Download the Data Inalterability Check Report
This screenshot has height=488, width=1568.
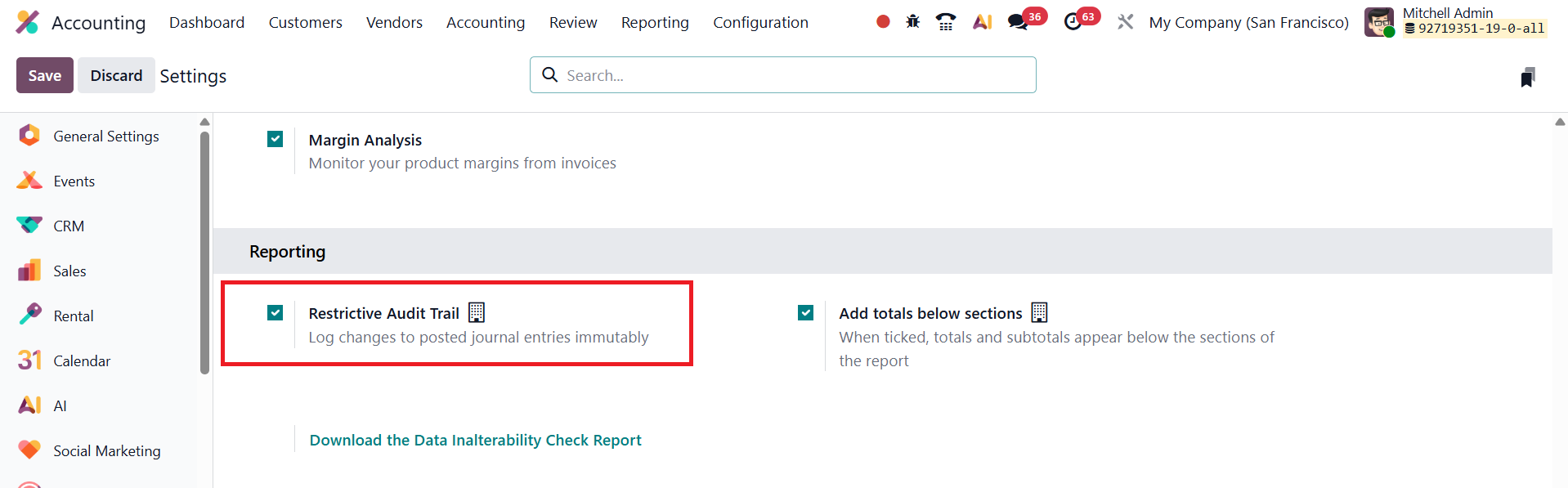(475, 440)
